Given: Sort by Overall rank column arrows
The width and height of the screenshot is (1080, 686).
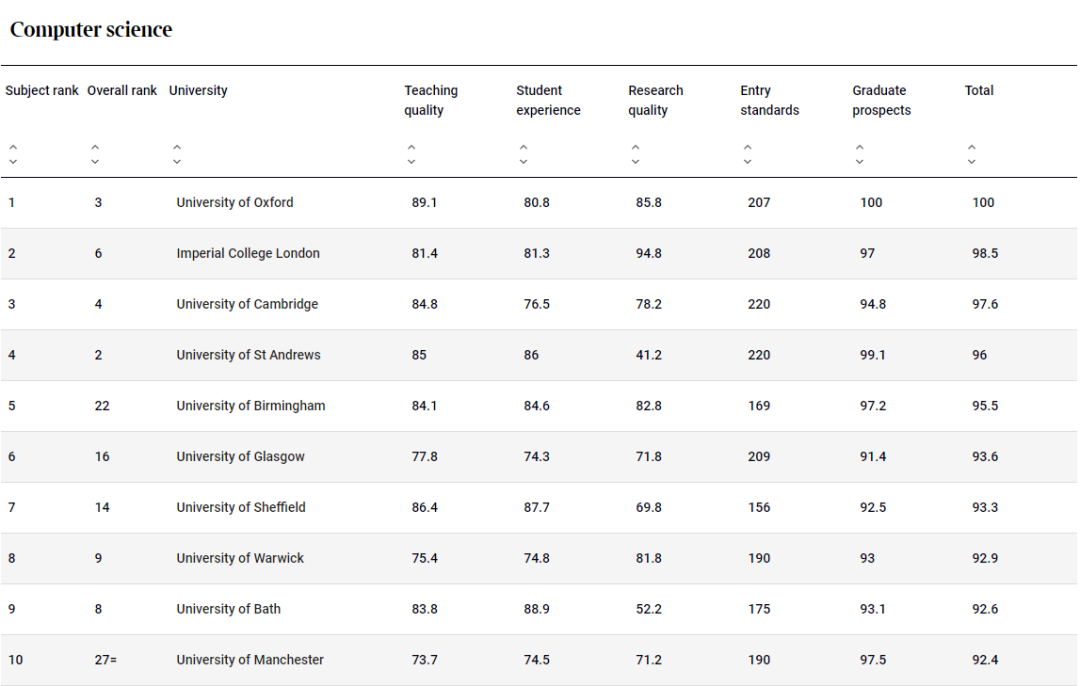Looking at the screenshot, I should pos(95,154).
